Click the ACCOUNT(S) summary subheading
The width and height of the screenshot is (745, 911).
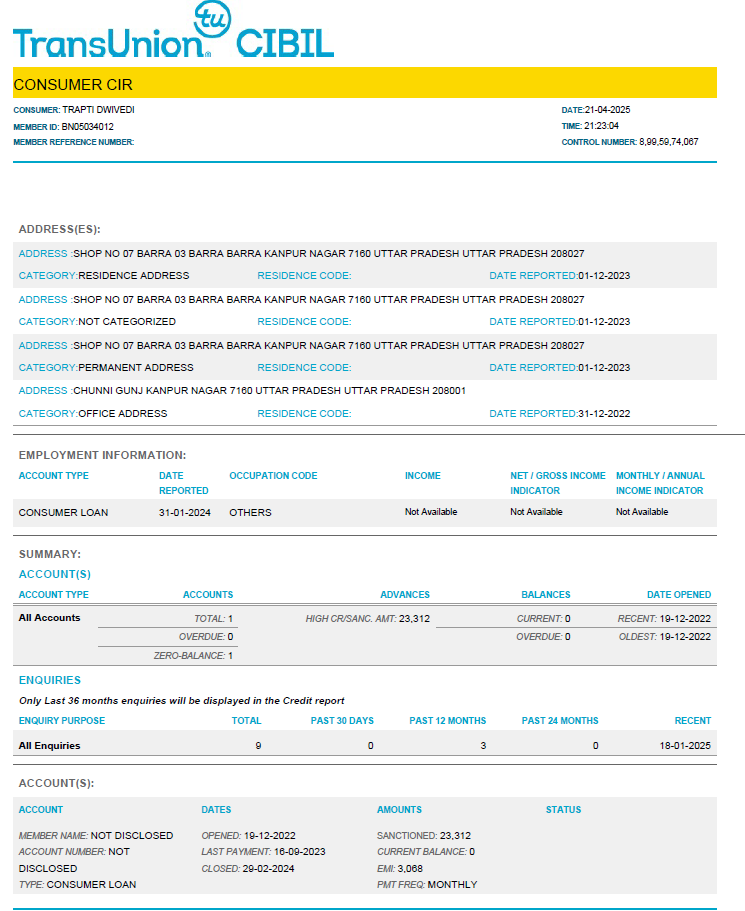(55, 574)
